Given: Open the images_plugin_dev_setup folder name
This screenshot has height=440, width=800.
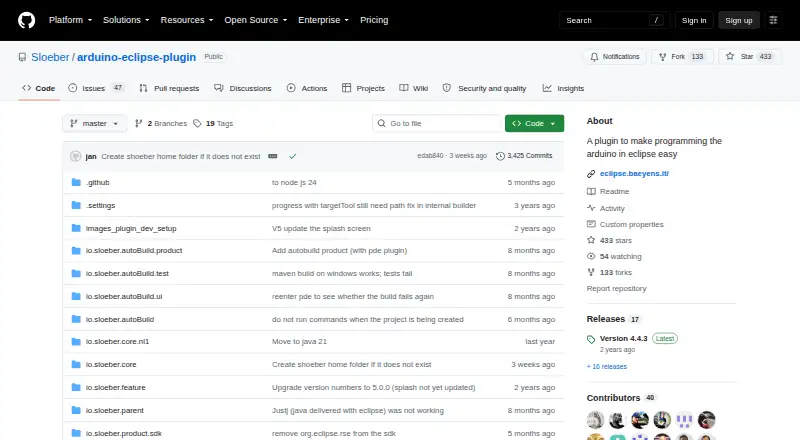Looking at the screenshot, I should click(x=131, y=228).
